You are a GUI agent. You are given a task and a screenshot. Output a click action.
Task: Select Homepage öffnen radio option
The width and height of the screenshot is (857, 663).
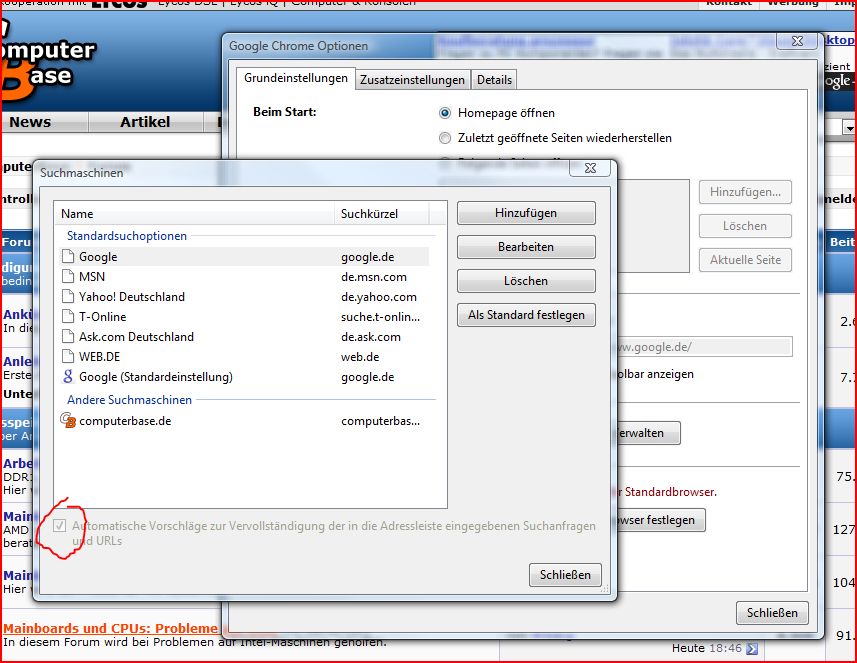[x=445, y=113]
